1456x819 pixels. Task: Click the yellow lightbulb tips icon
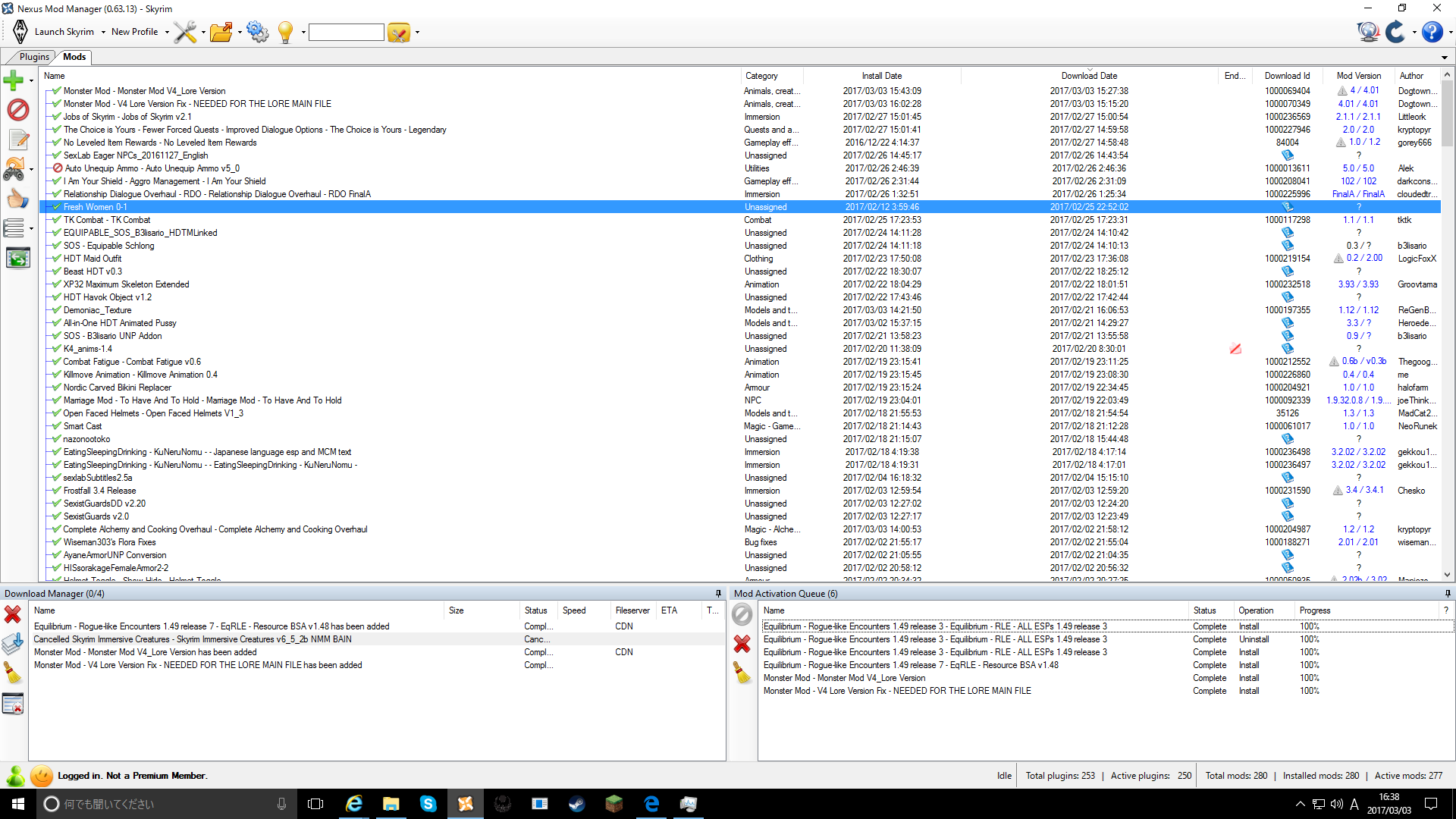(x=285, y=32)
